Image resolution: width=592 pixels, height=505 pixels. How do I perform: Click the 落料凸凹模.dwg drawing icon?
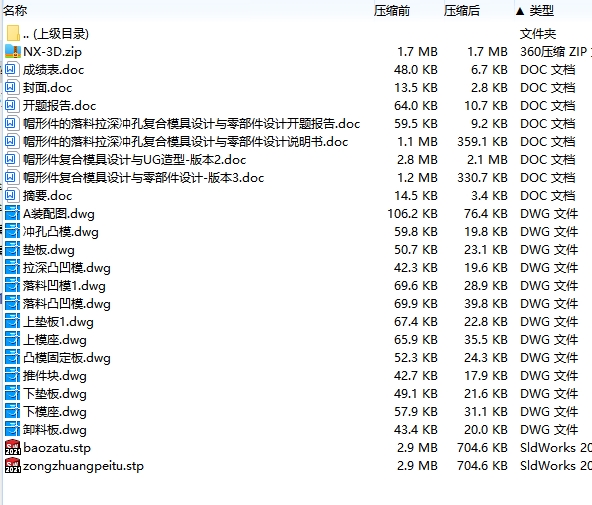click(12, 303)
